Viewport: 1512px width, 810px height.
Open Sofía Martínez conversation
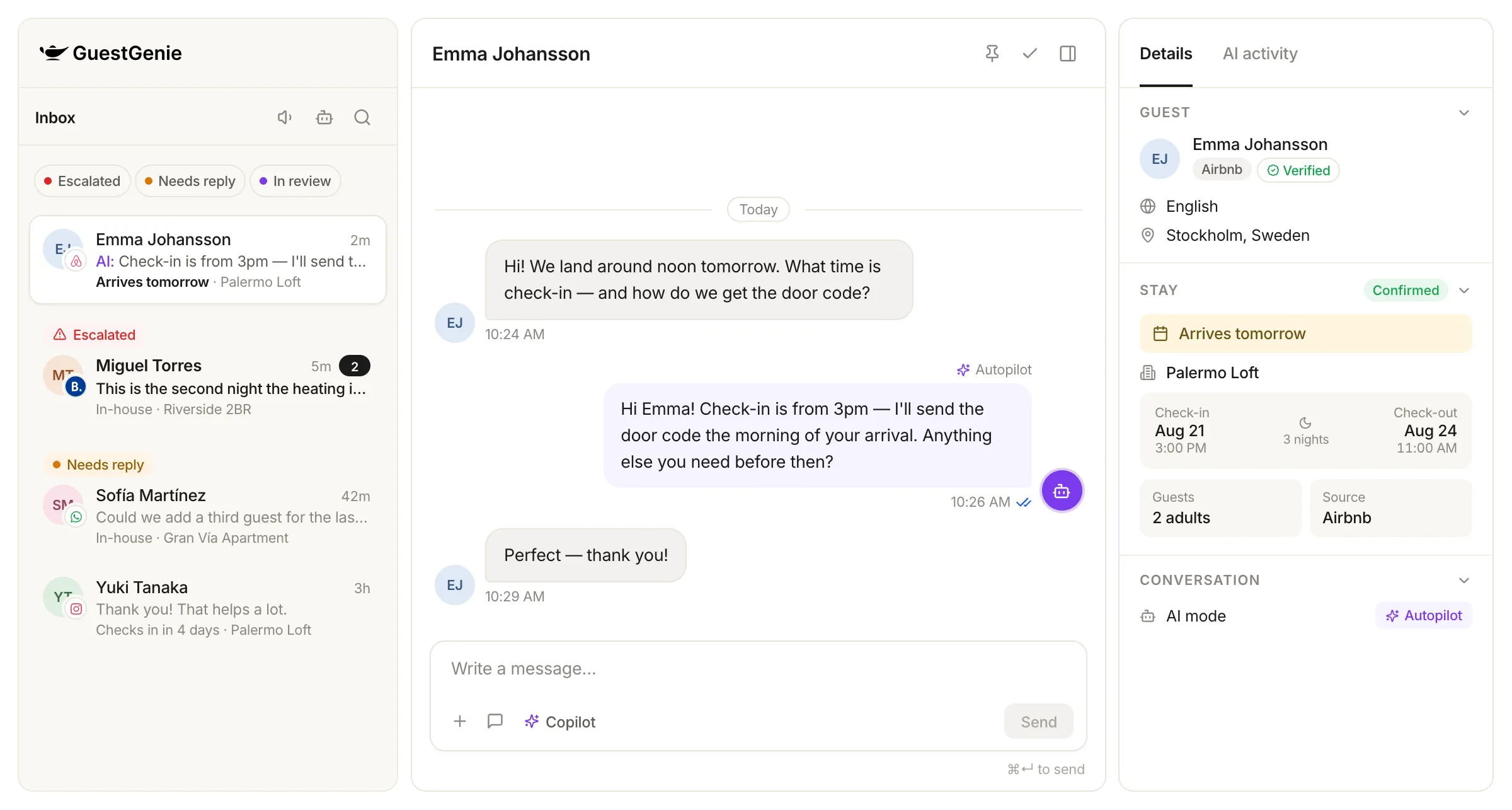[208, 516]
